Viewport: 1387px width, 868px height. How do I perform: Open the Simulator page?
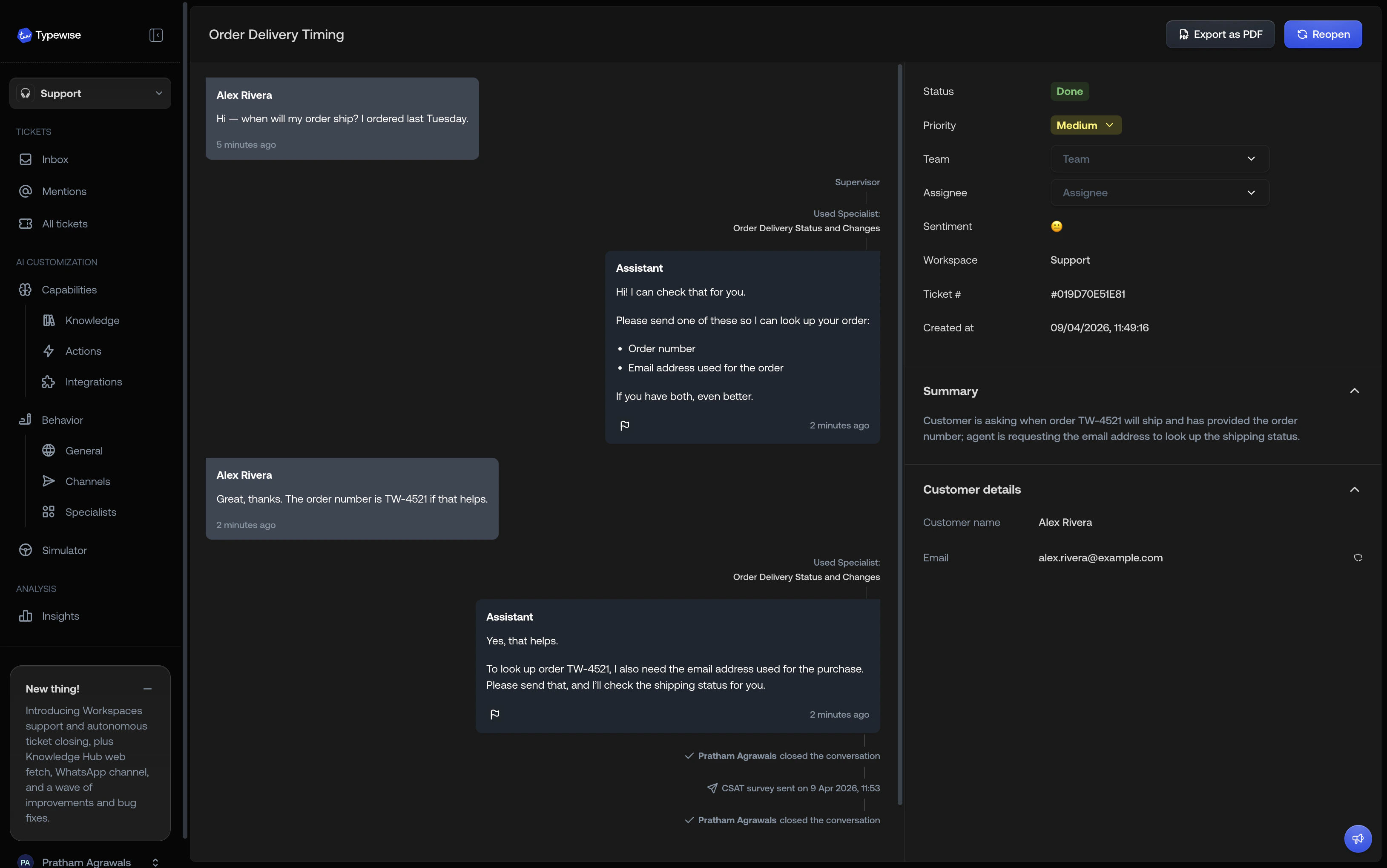64,550
